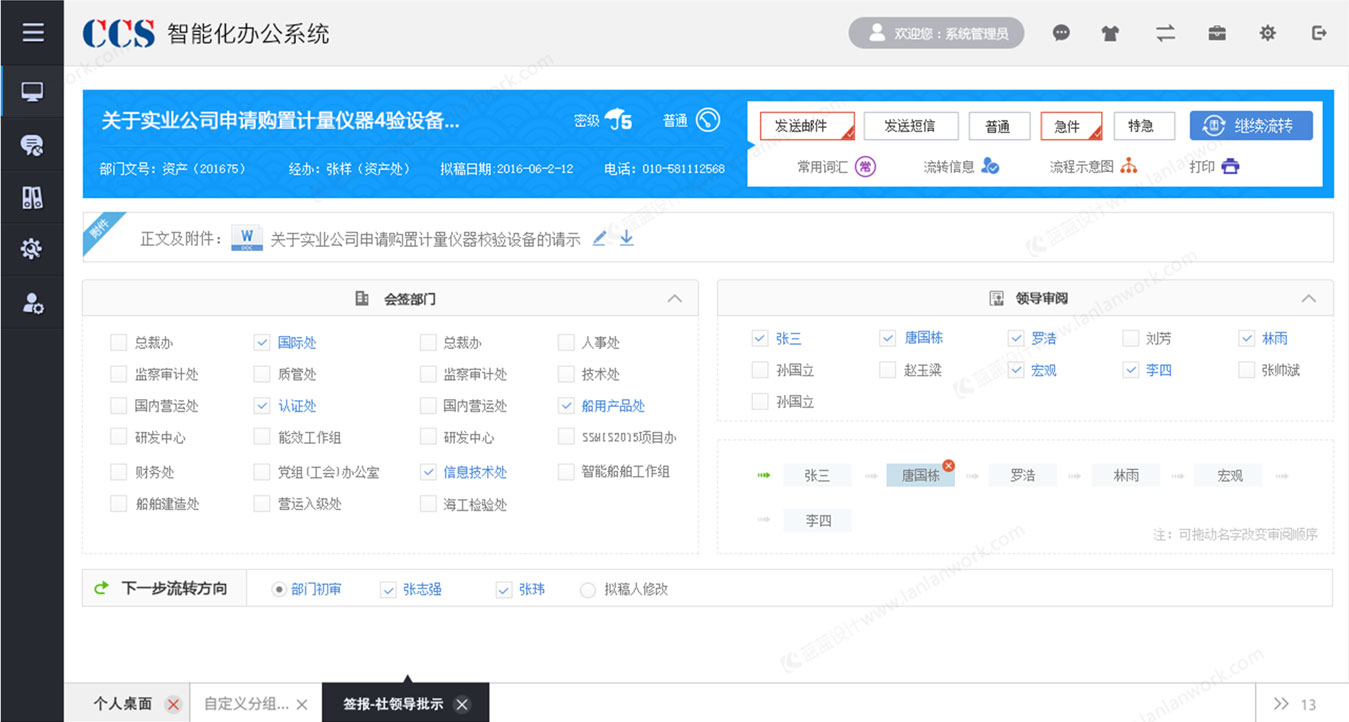Click the 继续流转 button
This screenshot has height=722, width=1349.
tap(1251, 125)
